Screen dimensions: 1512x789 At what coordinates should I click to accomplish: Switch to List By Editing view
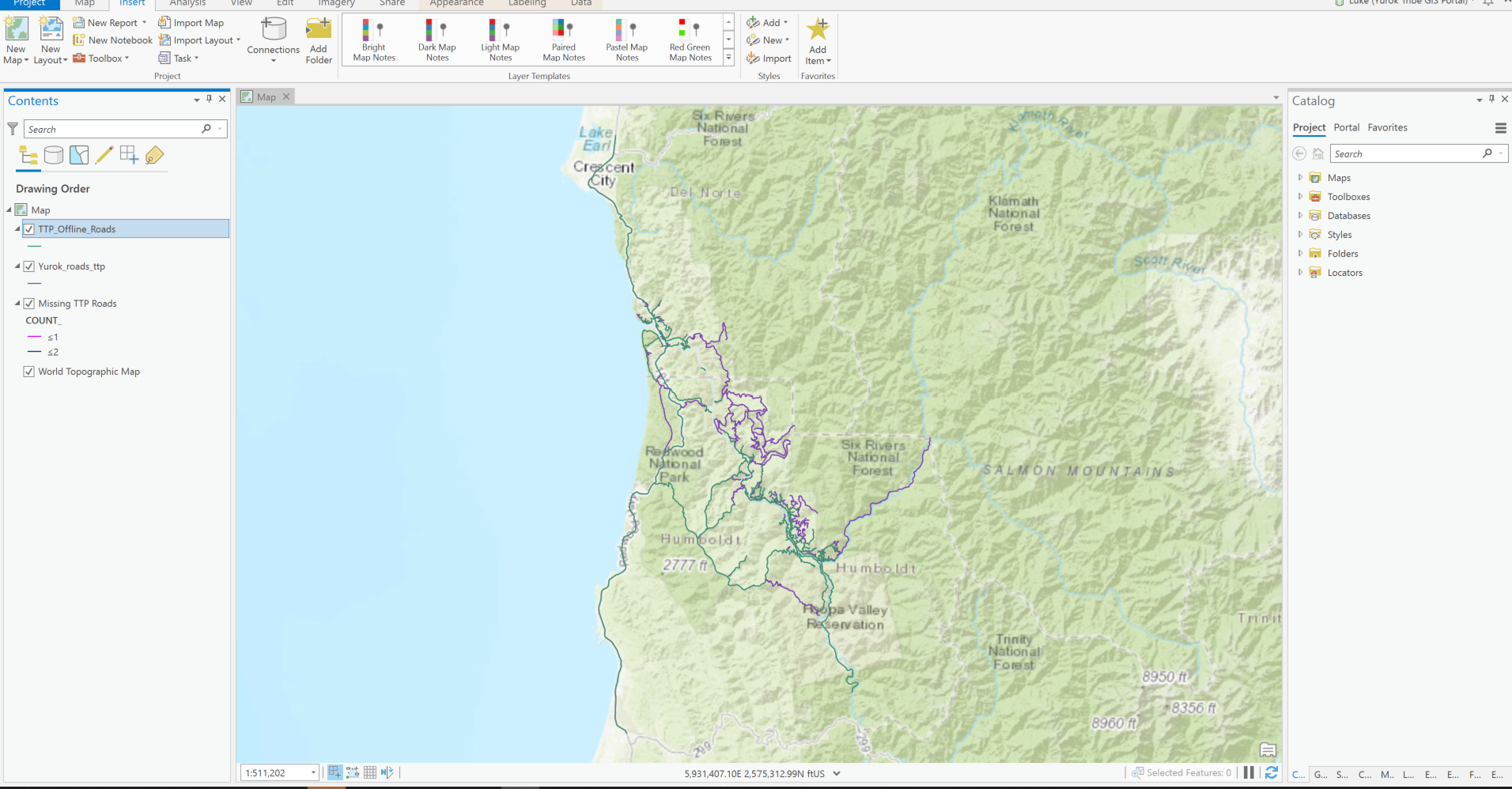click(x=104, y=156)
